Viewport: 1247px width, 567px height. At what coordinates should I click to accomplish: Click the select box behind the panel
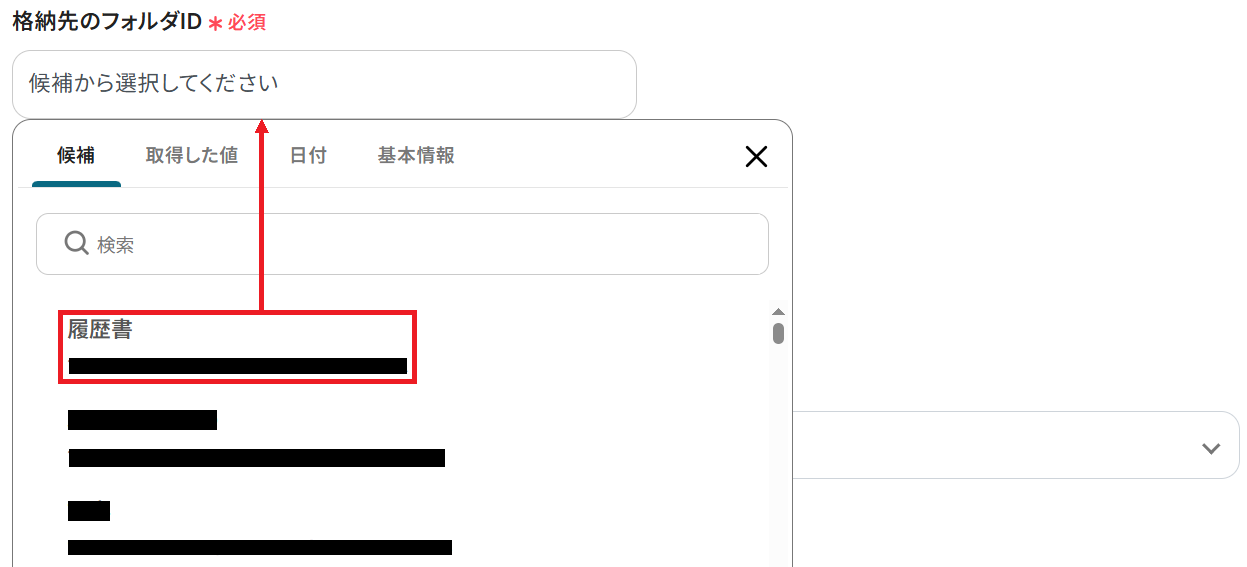pyautogui.click(x=1016, y=445)
